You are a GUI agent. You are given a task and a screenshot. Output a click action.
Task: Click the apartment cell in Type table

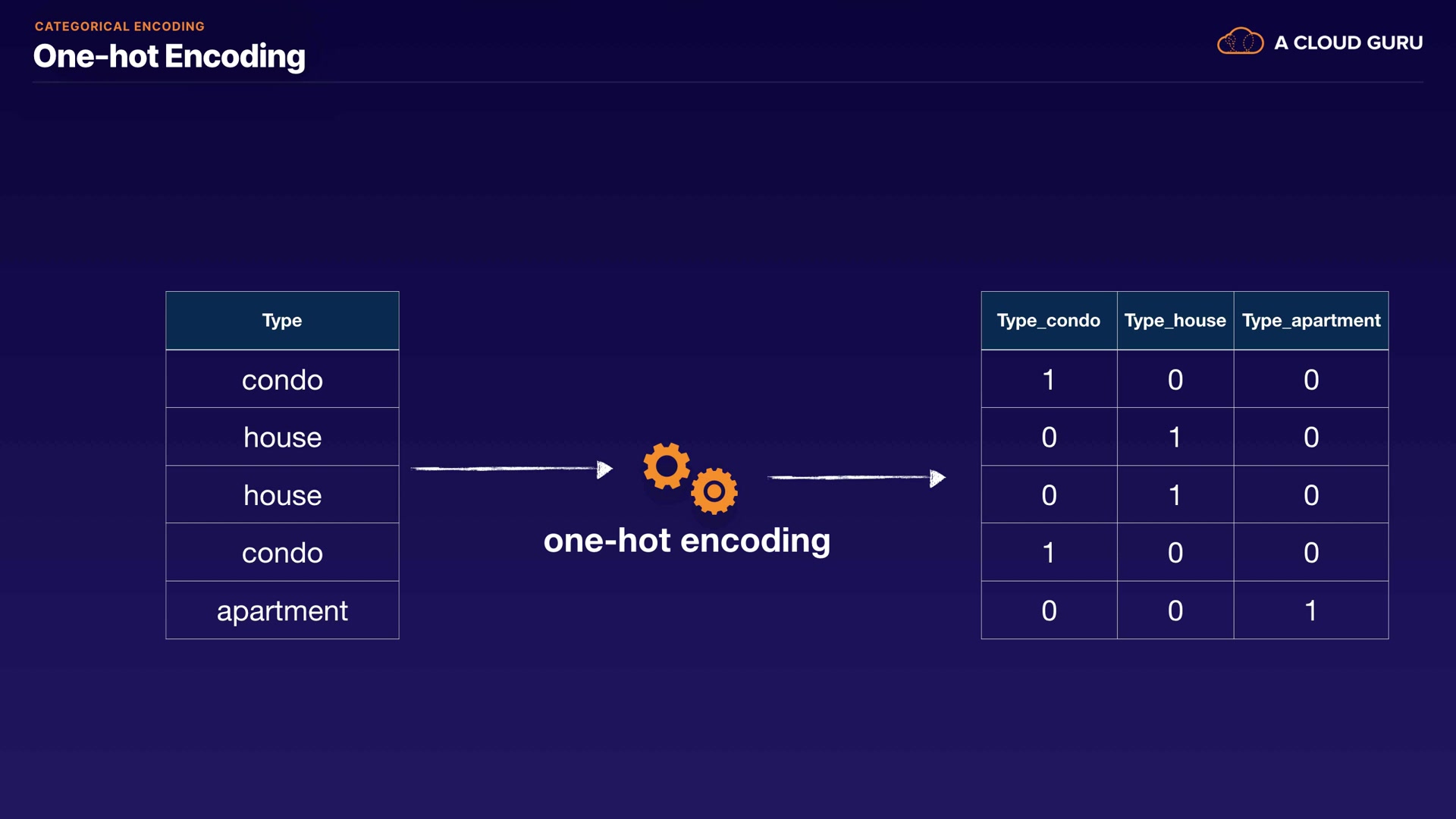click(x=282, y=610)
